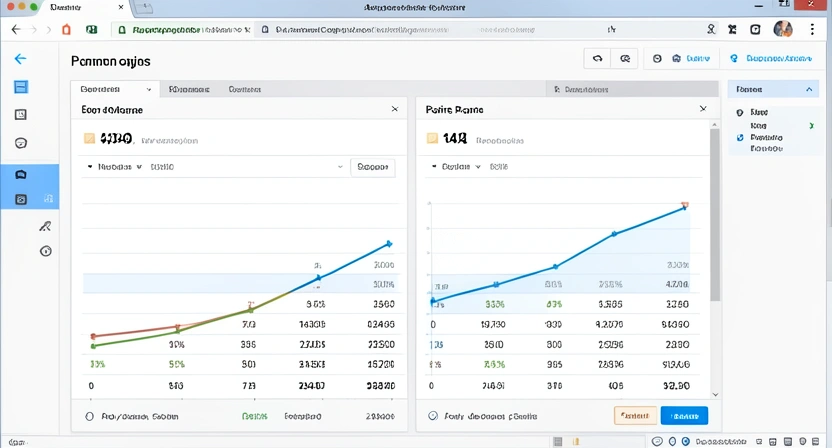Click the blue primary button in right panel
832x448 pixels.
click(x=684, y=415)
